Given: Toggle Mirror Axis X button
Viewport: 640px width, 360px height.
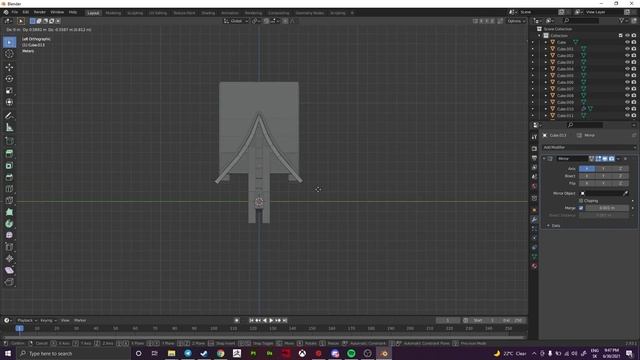Looking at the screenshot, I should click(587, 169).
